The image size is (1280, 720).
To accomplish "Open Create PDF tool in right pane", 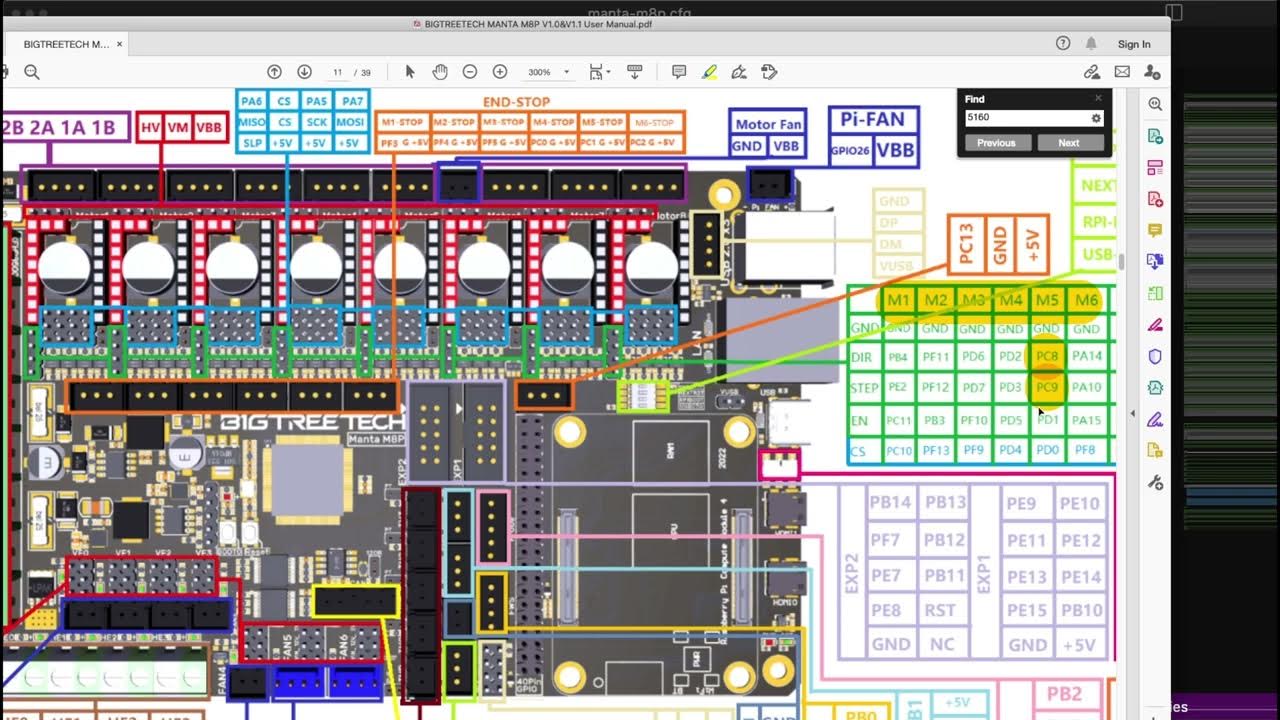I will tap(1155, 199).
